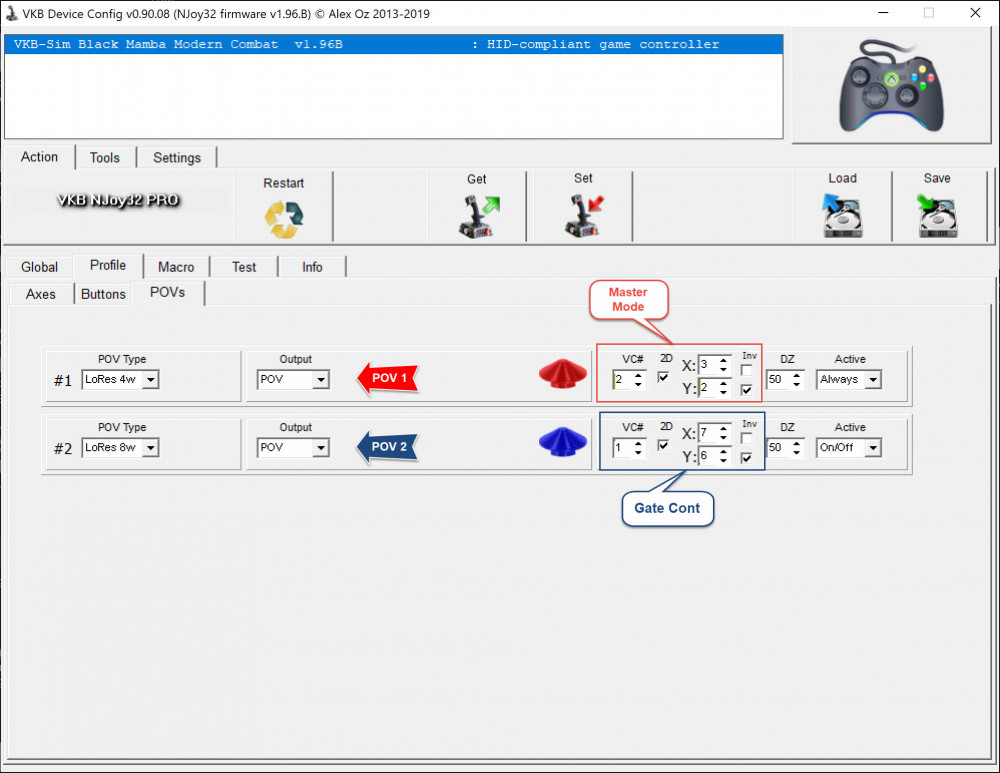Adjust the VC# stepper for POV #2
This screenshot has width=1000, height=773.
pyautogui.click(x=638, y=448)
